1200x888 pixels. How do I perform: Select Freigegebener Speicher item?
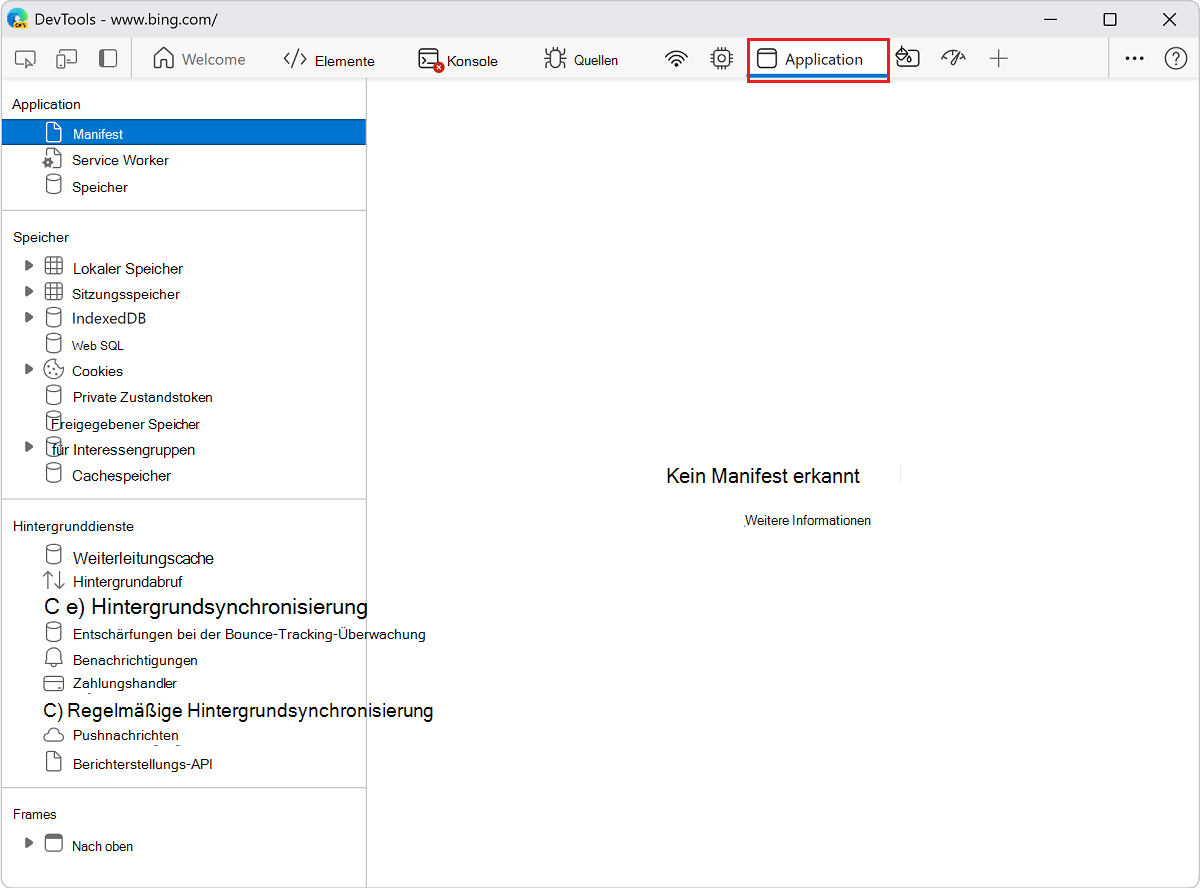point(126,424)
